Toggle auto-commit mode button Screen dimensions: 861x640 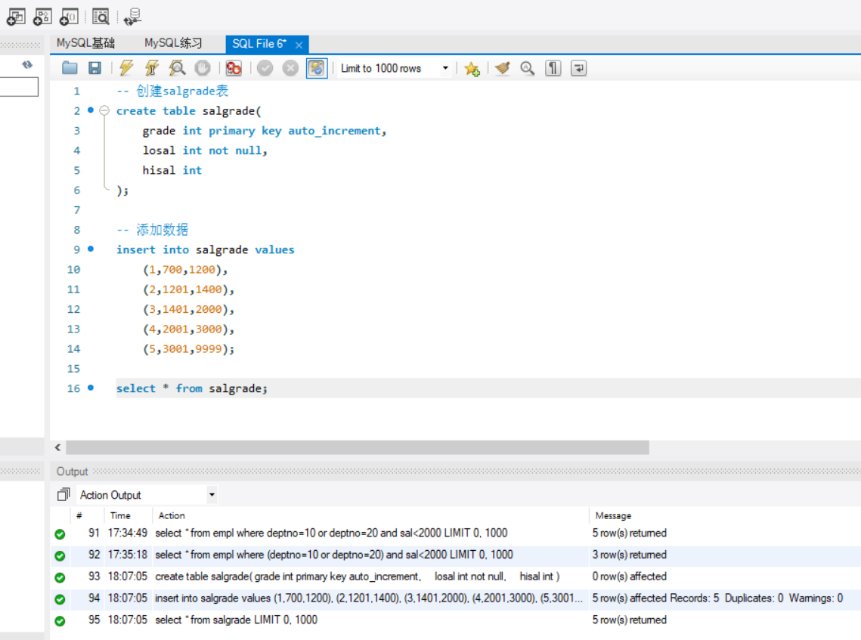click(316, 68)
